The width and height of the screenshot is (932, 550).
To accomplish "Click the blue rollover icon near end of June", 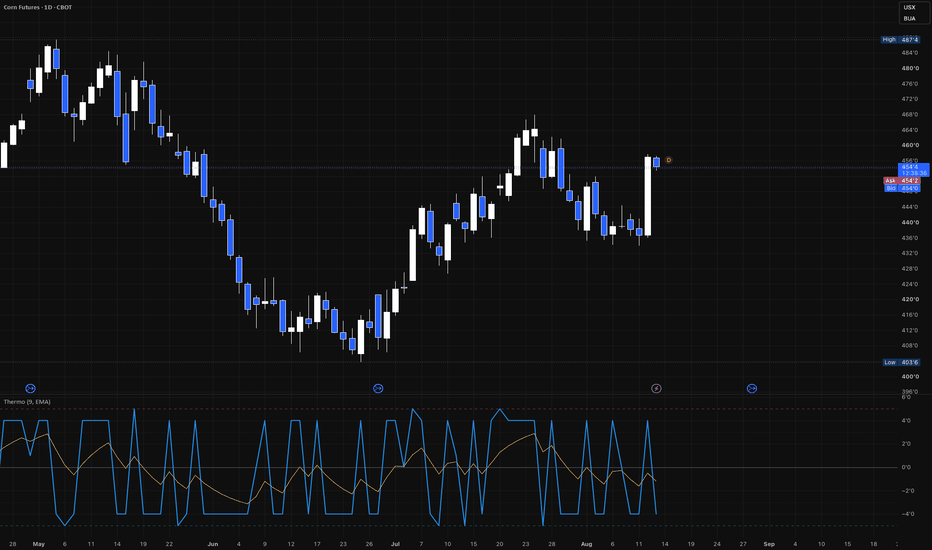I will pyautogui.click(x=378, y=388).
